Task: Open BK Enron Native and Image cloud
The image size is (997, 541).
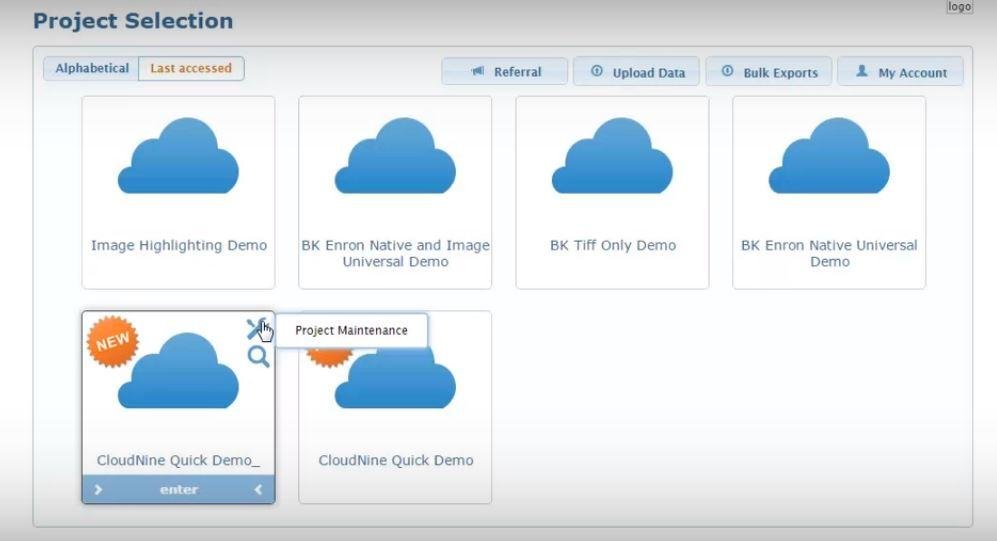Action: [x=395, y=156]
